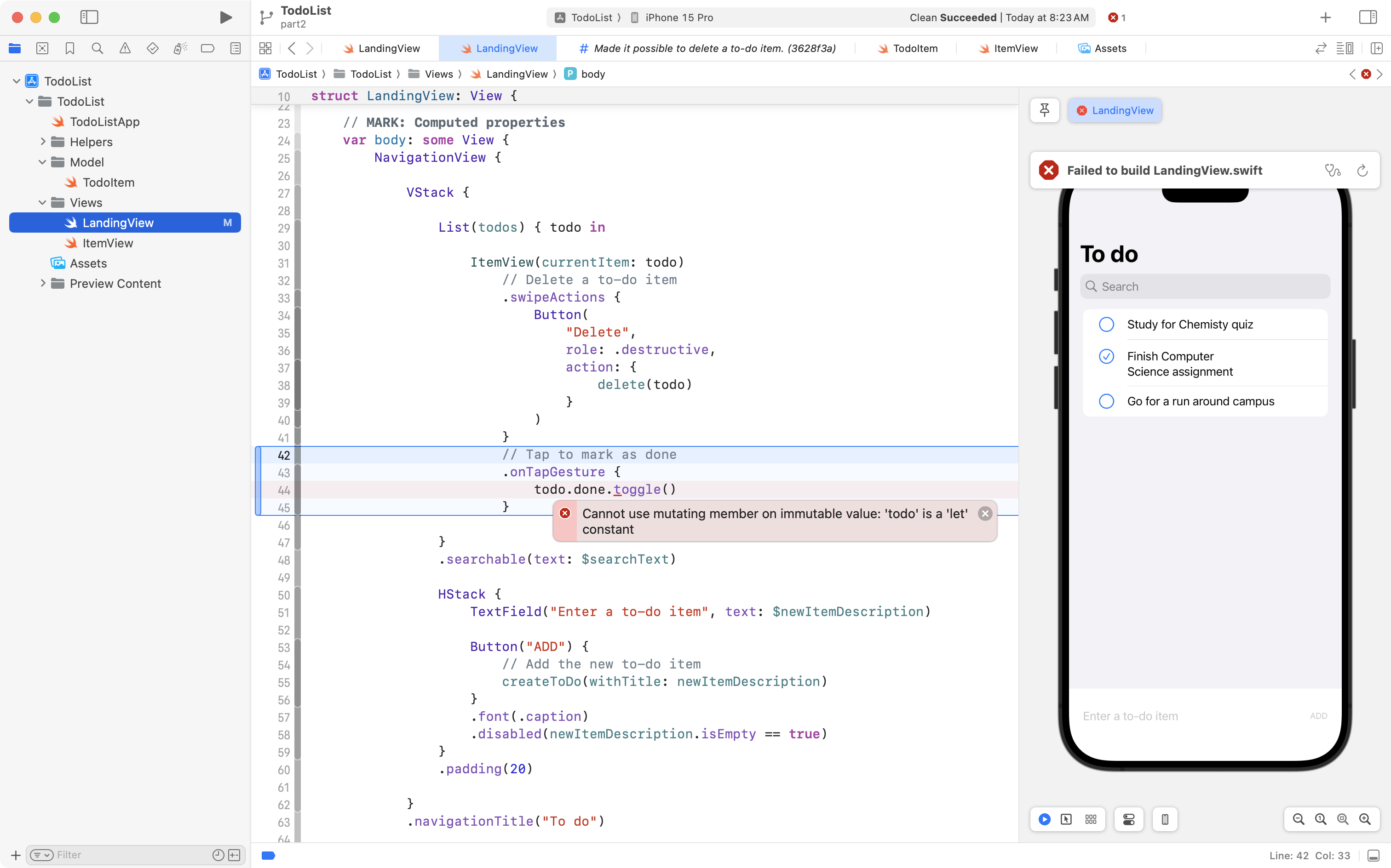Expand the Helpers folder
The width and height of the screenshot is (1391, 868).
(x=43, y=142)
